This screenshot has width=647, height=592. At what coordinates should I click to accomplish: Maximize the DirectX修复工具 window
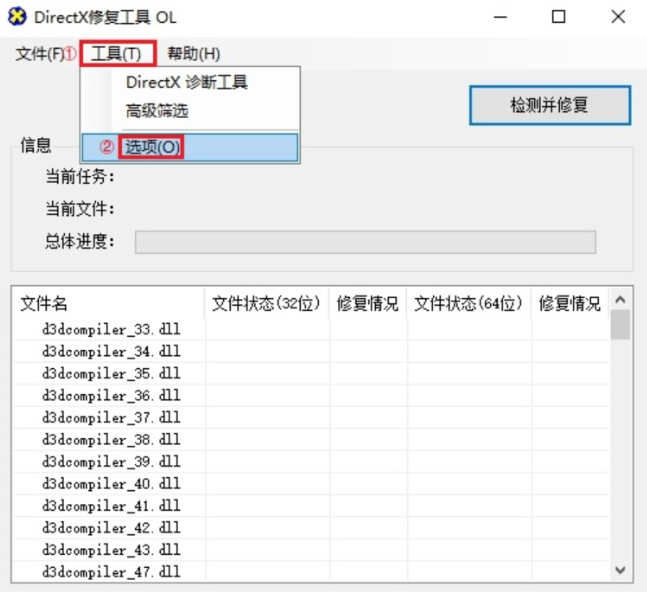tap(559, 17)
